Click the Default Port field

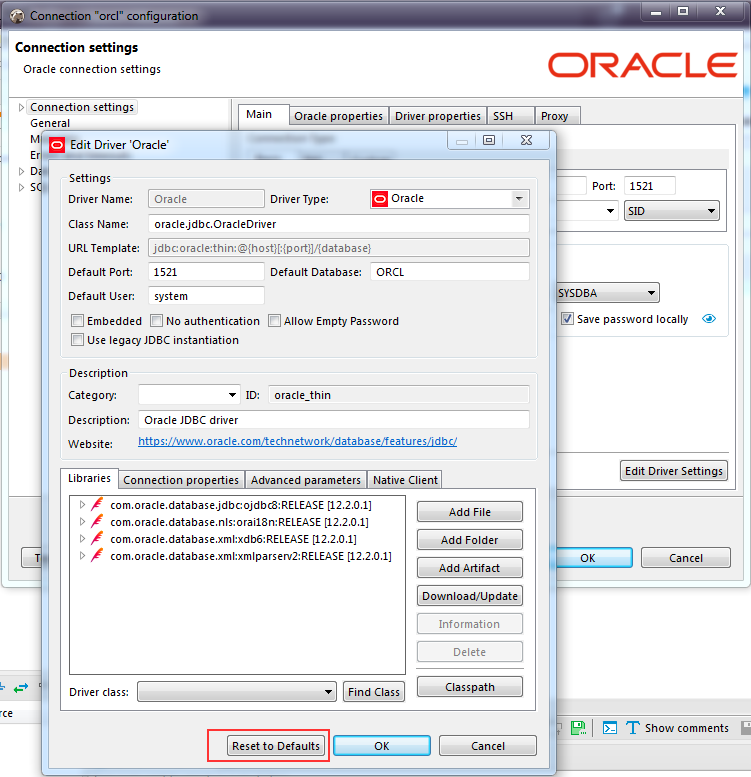point(206,272)
